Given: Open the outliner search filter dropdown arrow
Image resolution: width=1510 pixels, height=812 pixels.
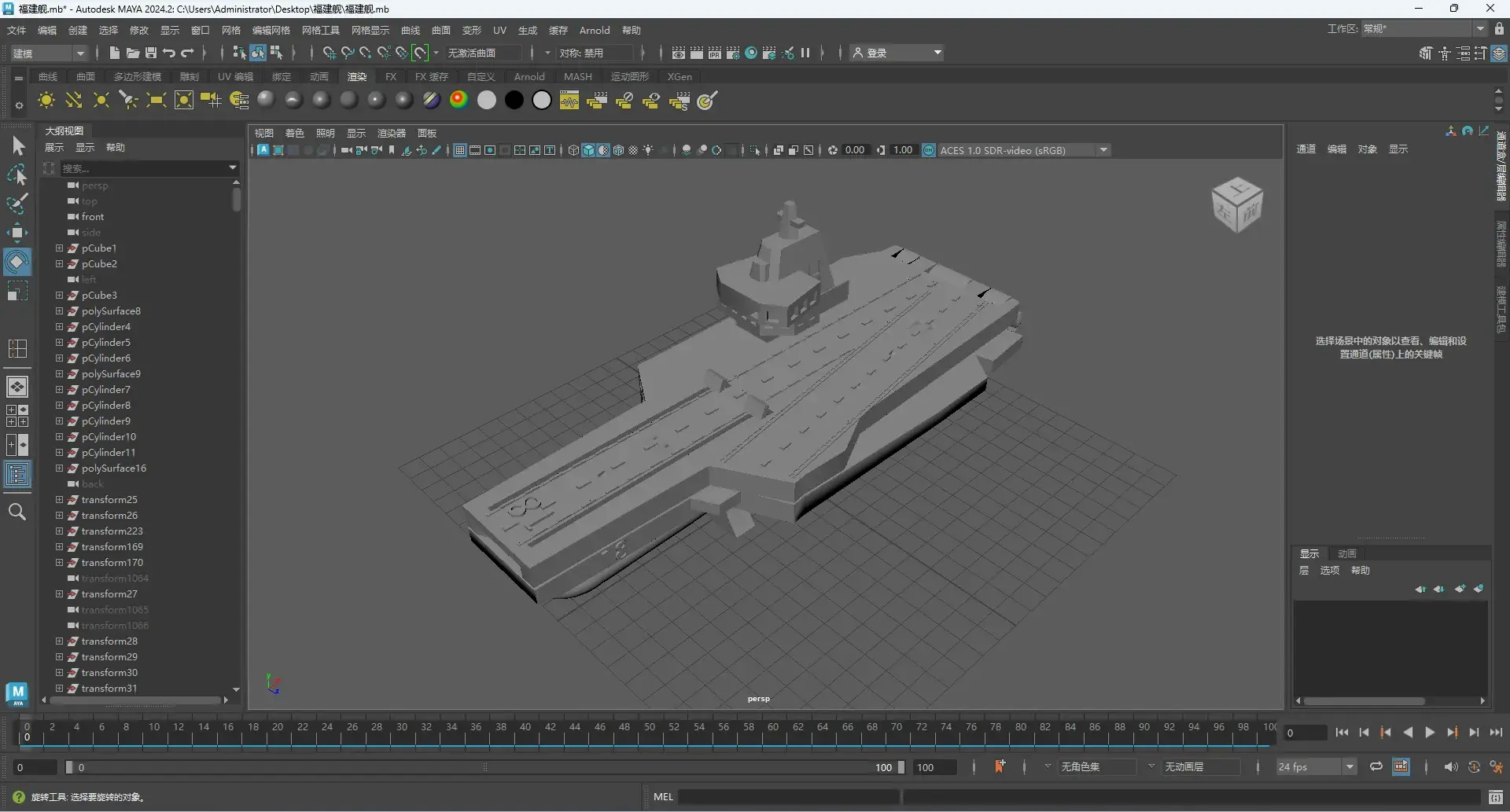Looking at the screenshot, I should point(233,167).
